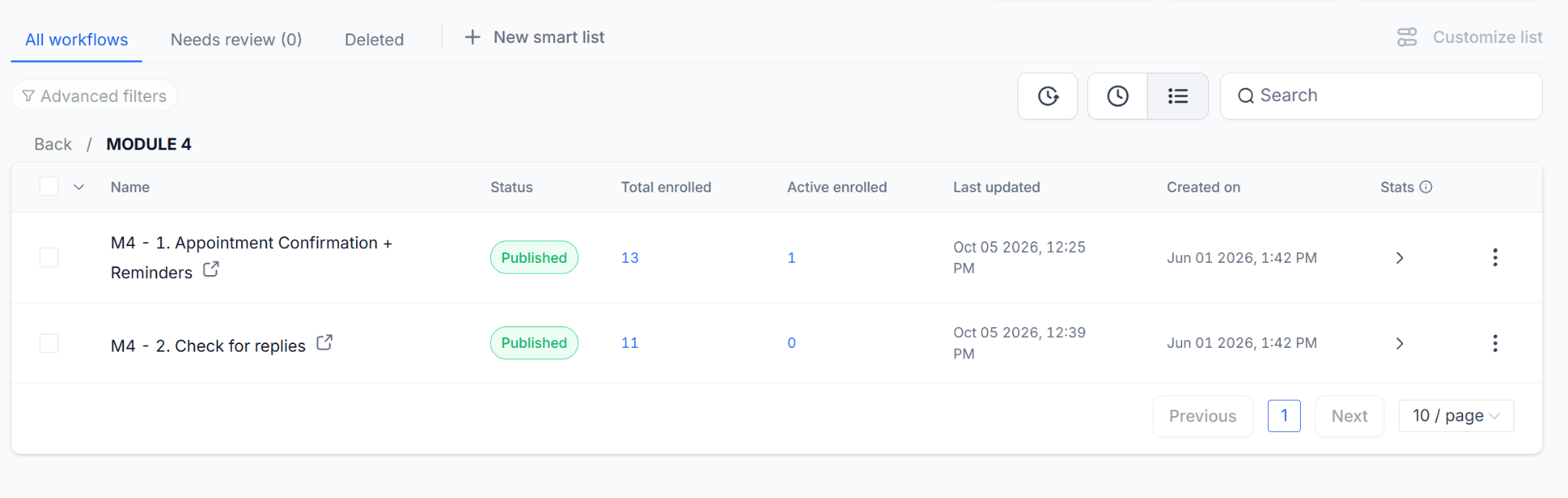Click the Active enrolled column header
This screenshot has width=1568, height=498.
coord(837,187)
